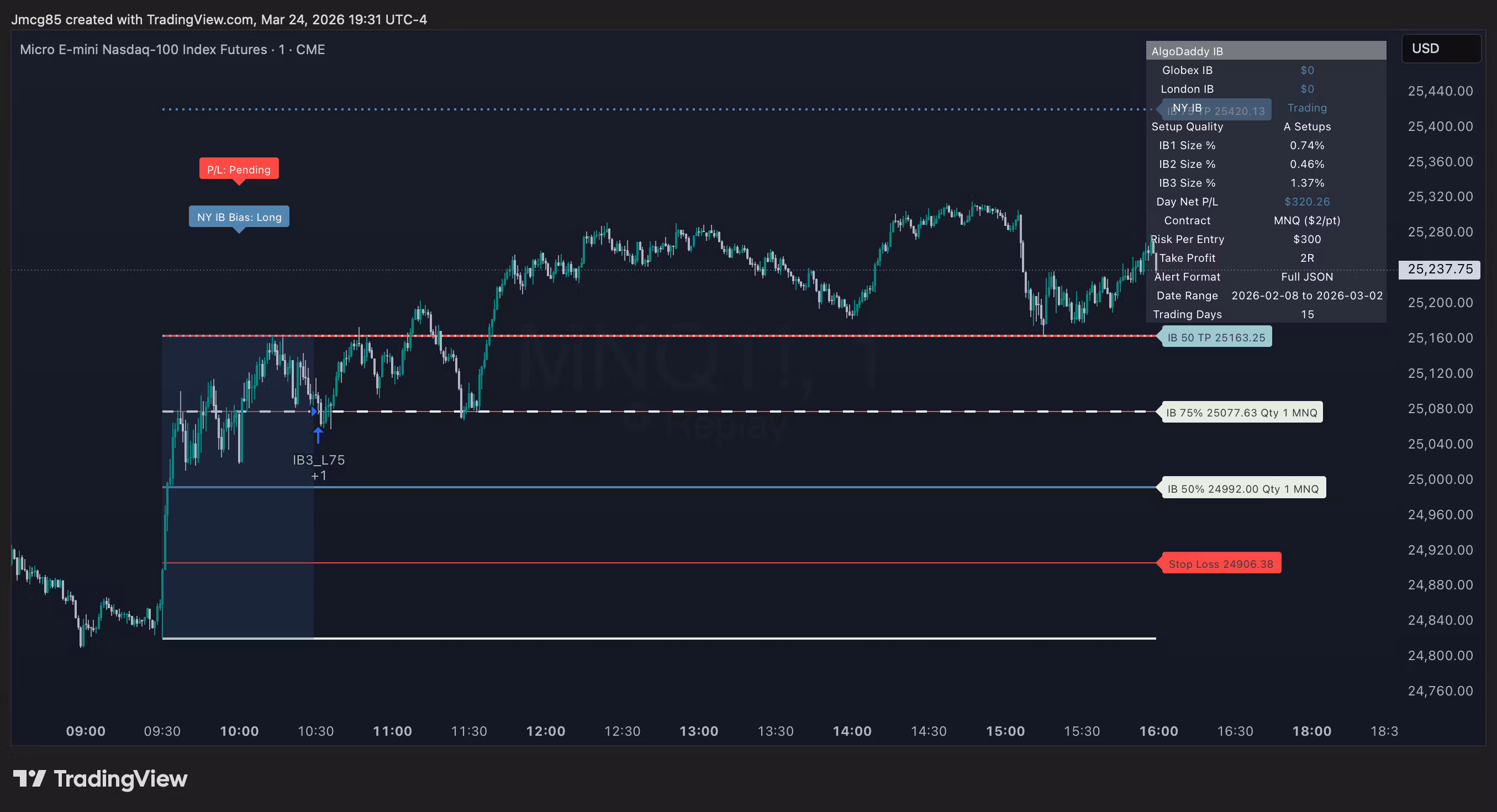The width and height of the screenshot is (1497, 812).
Task: Click the Day Net P/L $320.26 value
Action: (x=1306, y=201)
